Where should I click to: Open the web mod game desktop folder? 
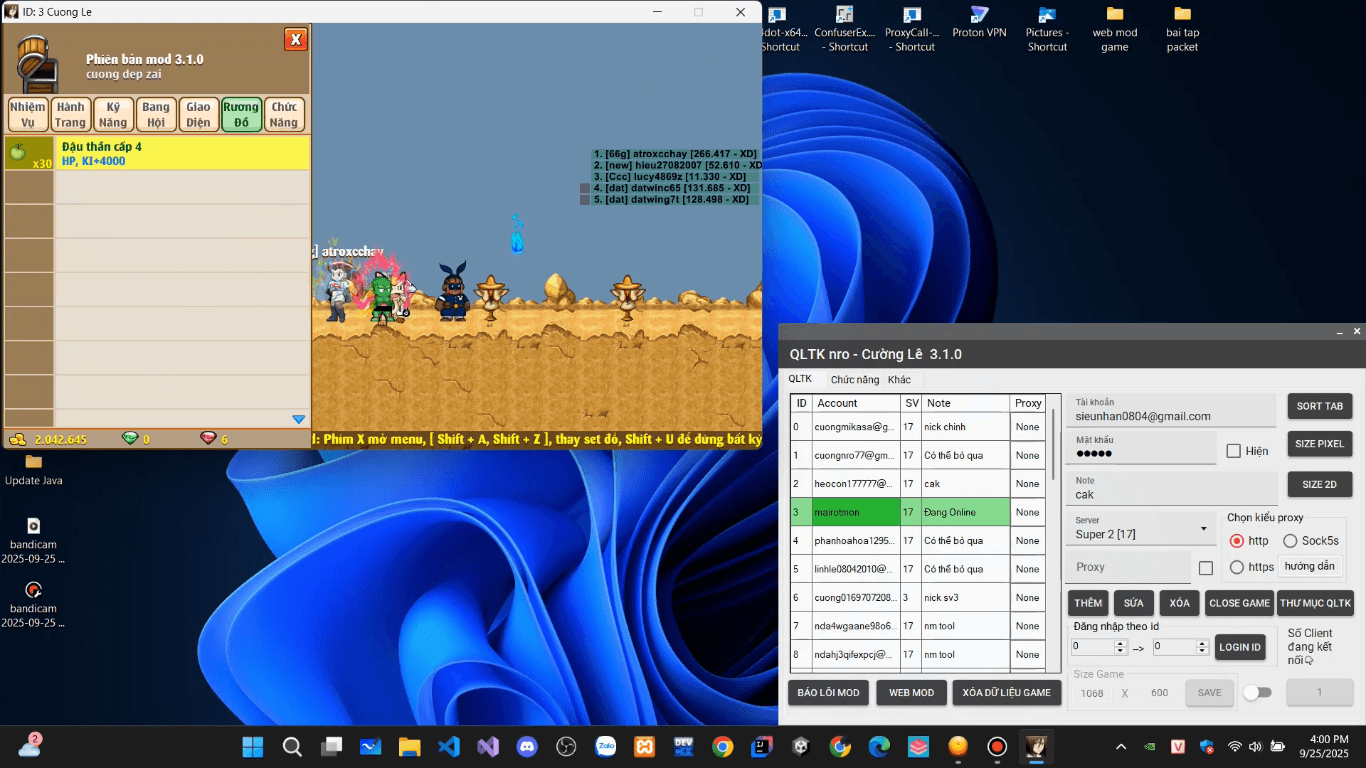point(1115,28)
